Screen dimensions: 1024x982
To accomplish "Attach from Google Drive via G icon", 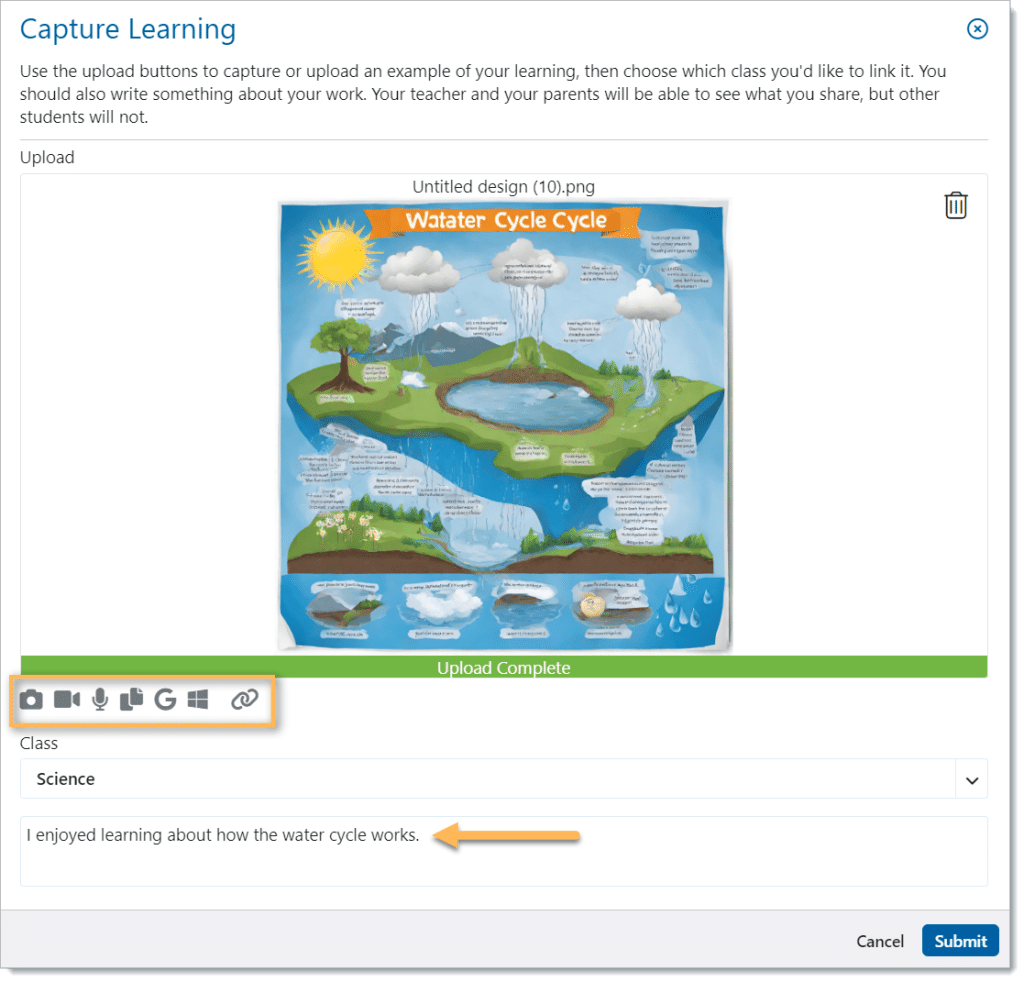I will point(165,700).
